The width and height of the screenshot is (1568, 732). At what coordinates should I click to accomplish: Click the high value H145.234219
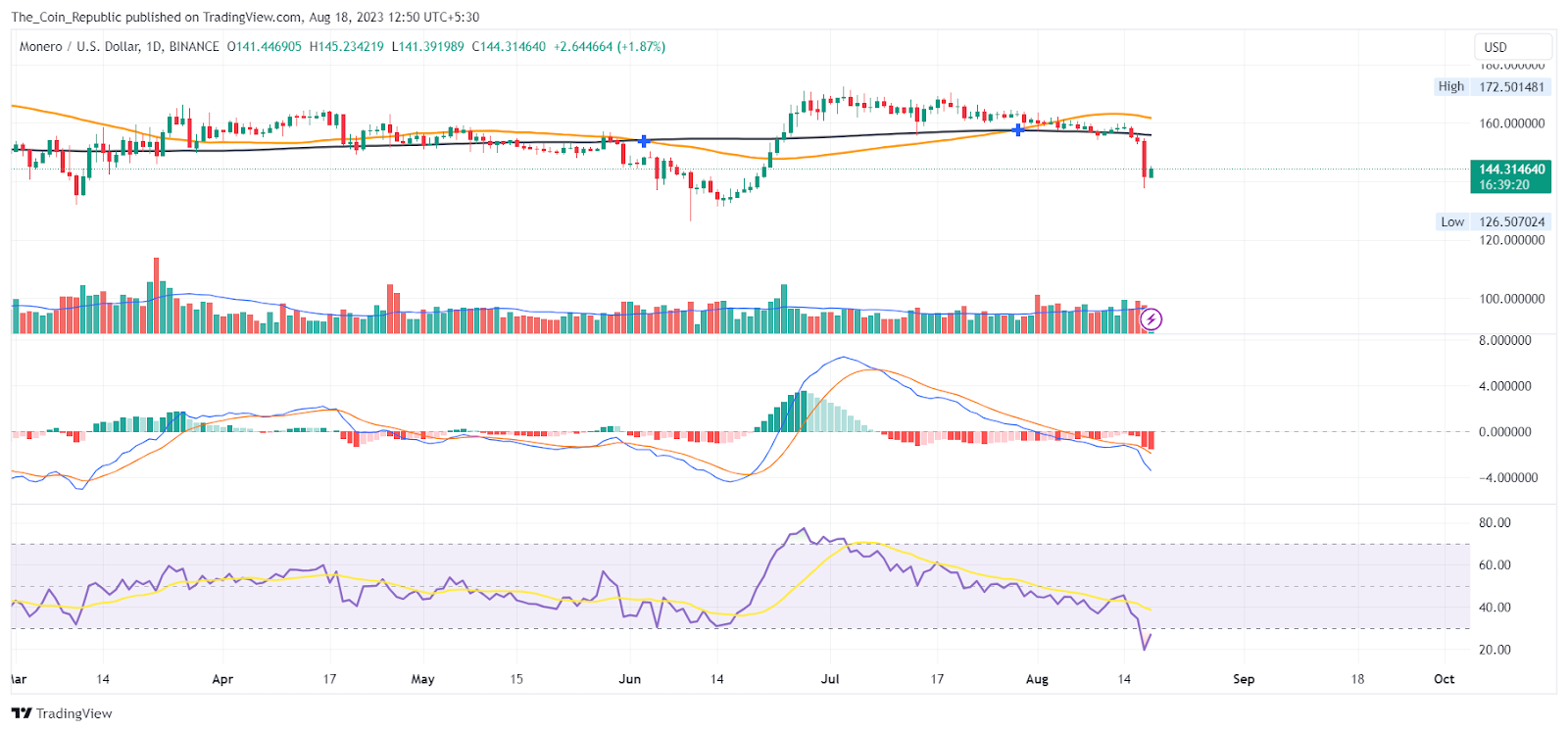point(347,47)
